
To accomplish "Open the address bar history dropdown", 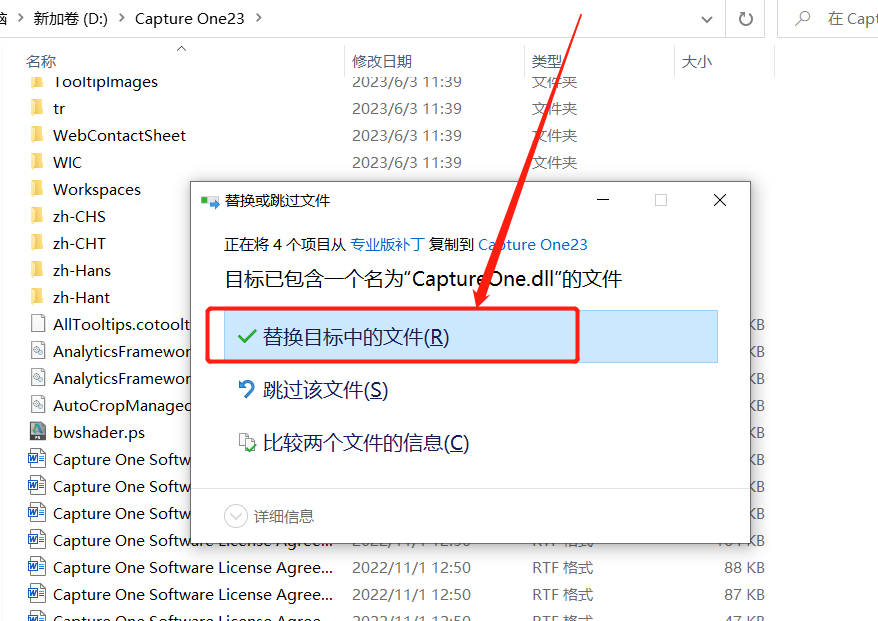I will (x=706, y=19).
